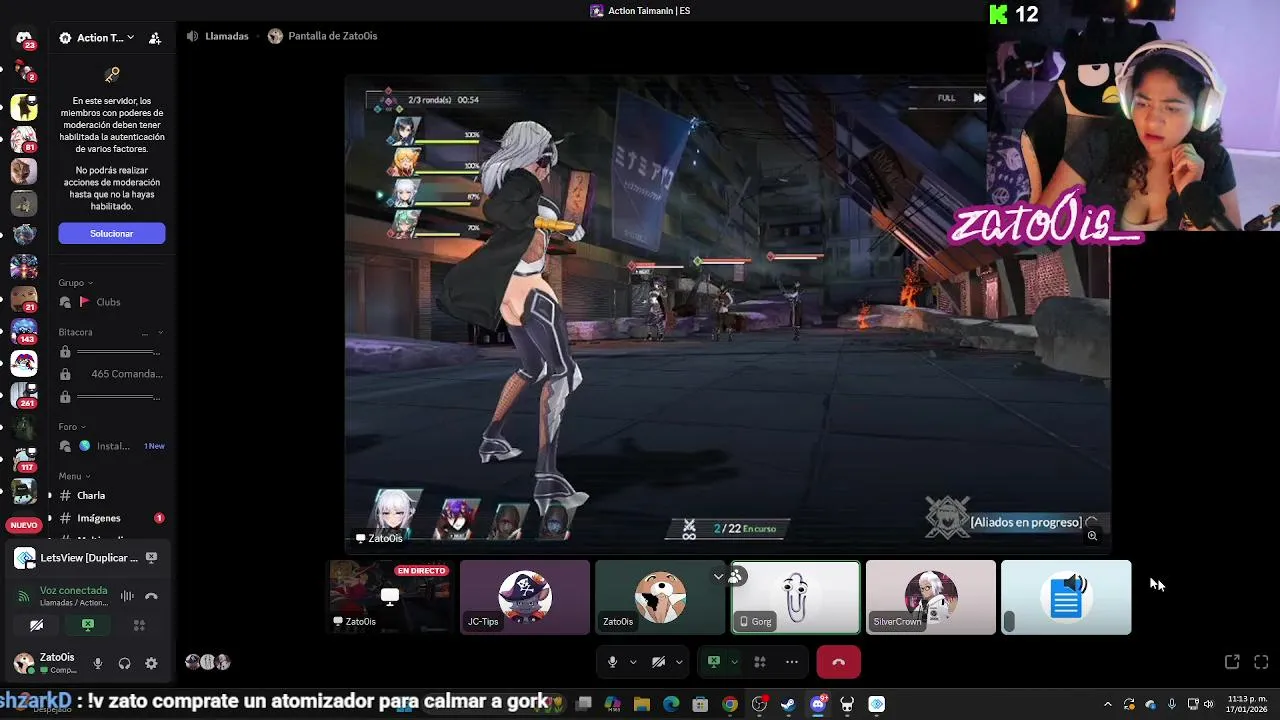Select the ZatoOis live stream thumbnail
This screenshot has width=1280, height=720.
coord(390,597)
